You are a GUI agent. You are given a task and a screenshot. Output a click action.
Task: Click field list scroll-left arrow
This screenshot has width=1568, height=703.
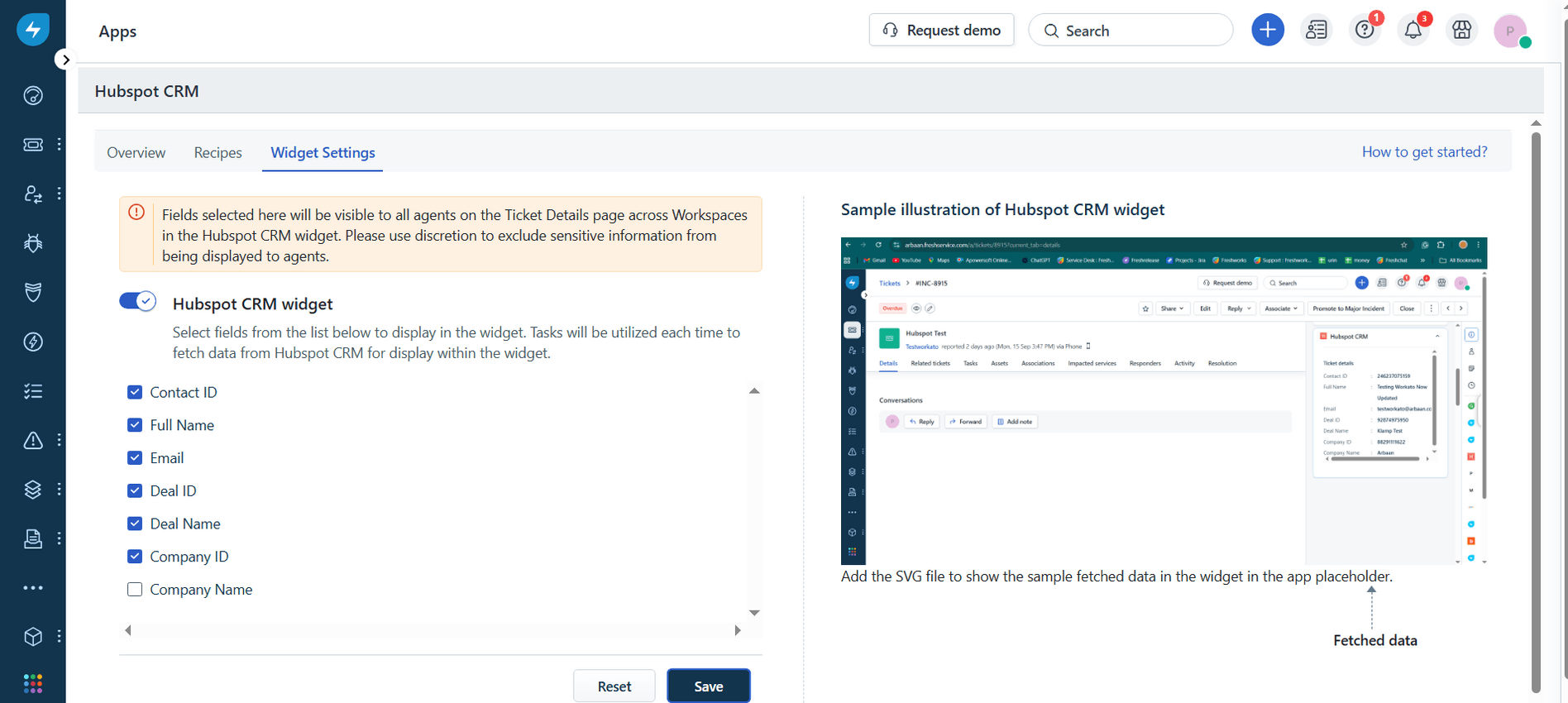(128, 630)
